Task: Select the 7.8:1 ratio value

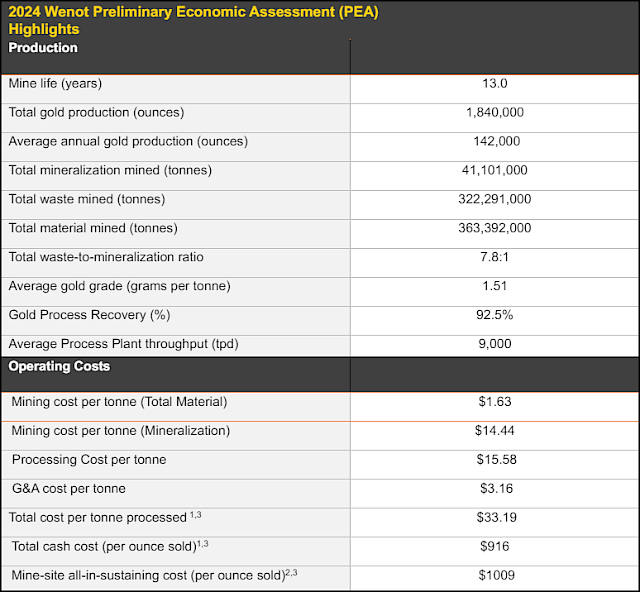Action: point(495,258)
